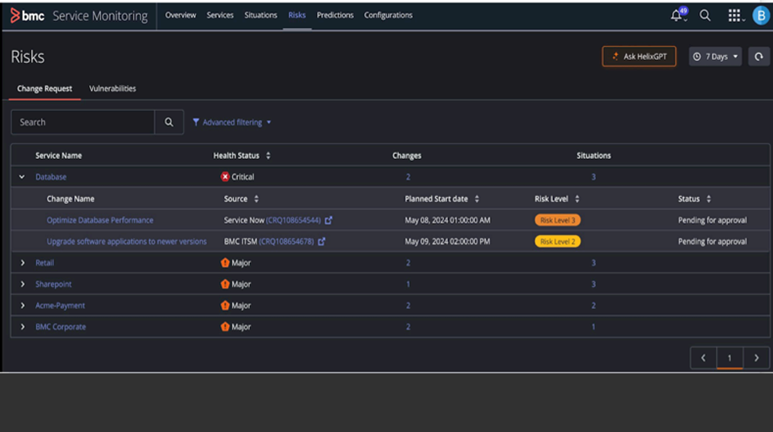
Task: Open the 7 Days time range dropdown
Action: coord(715,57)
